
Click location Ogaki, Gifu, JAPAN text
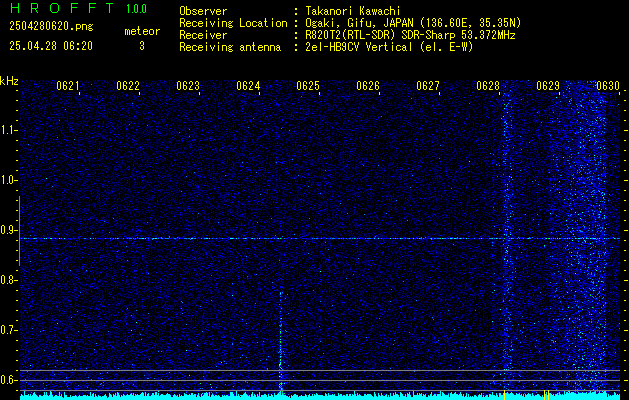click(413, 23)
